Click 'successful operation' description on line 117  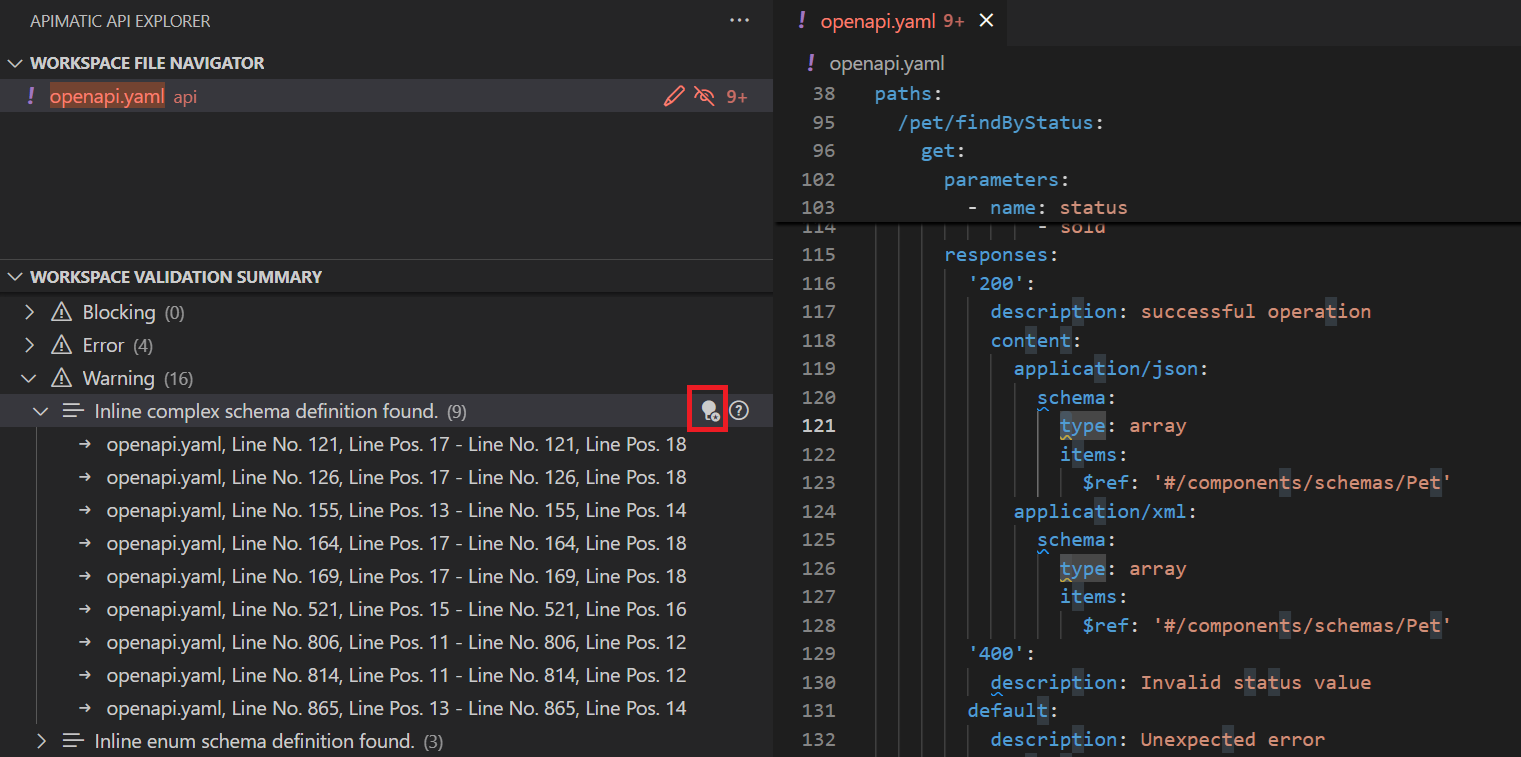pyautogui.click(x=1256, y=311)
